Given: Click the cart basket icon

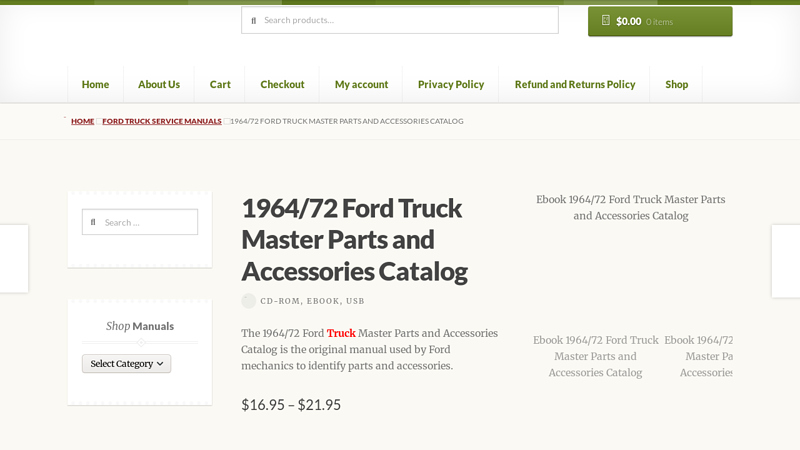Looking at the screenshot, I should [606, 20].
